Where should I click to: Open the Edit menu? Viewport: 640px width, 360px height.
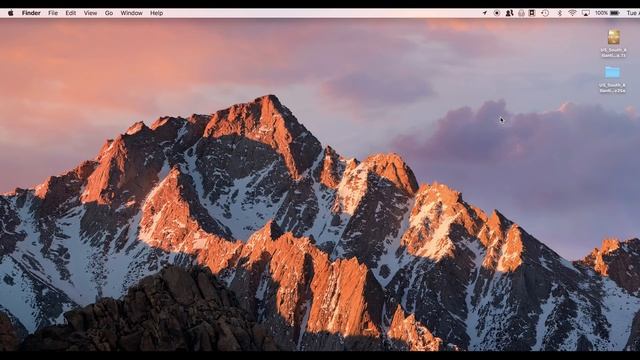(71, 13)
